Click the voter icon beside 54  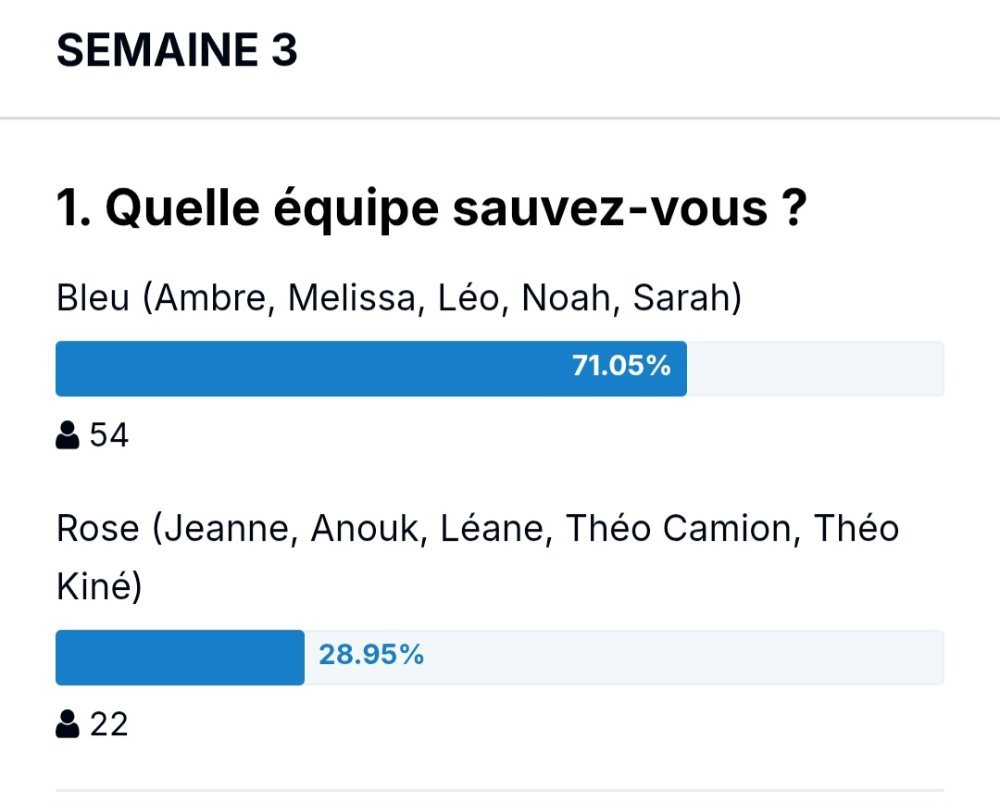tap(67, 435)
